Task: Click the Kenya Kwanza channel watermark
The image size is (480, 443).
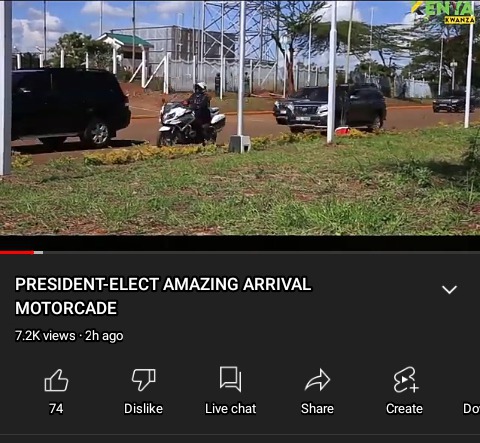Action: click(x=444, y=12)
